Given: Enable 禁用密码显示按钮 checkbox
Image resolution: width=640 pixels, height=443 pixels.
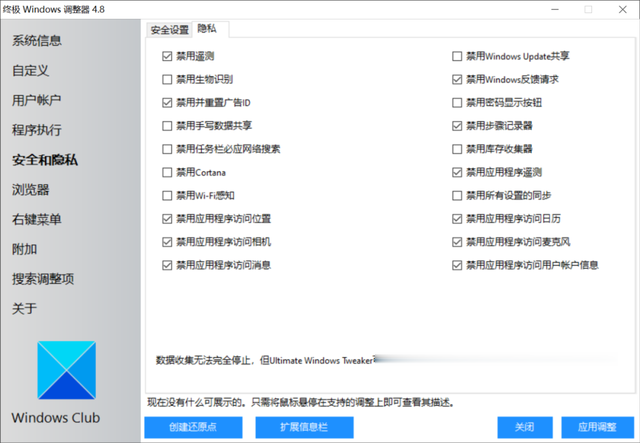Looking at the screenshot, I should click(x=457, y=102).
